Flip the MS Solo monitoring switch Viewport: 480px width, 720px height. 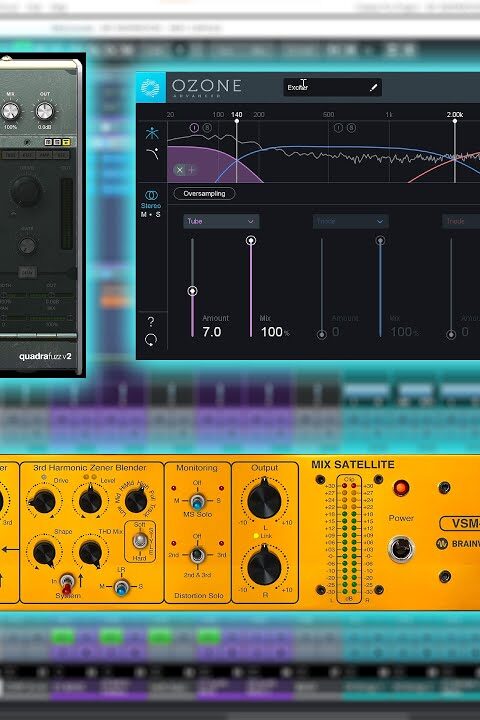(x=197, y=501)
